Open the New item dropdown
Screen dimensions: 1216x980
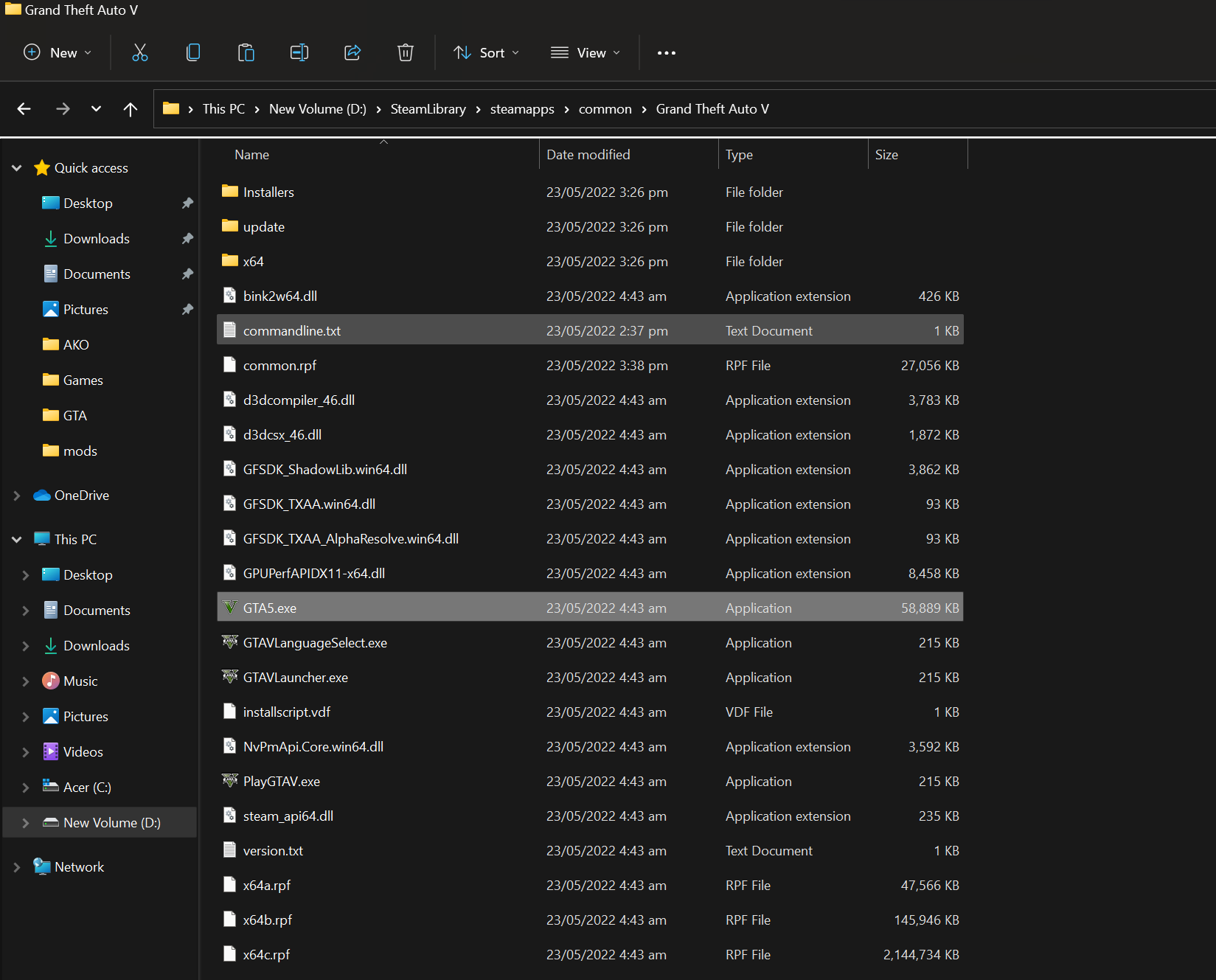58,52
